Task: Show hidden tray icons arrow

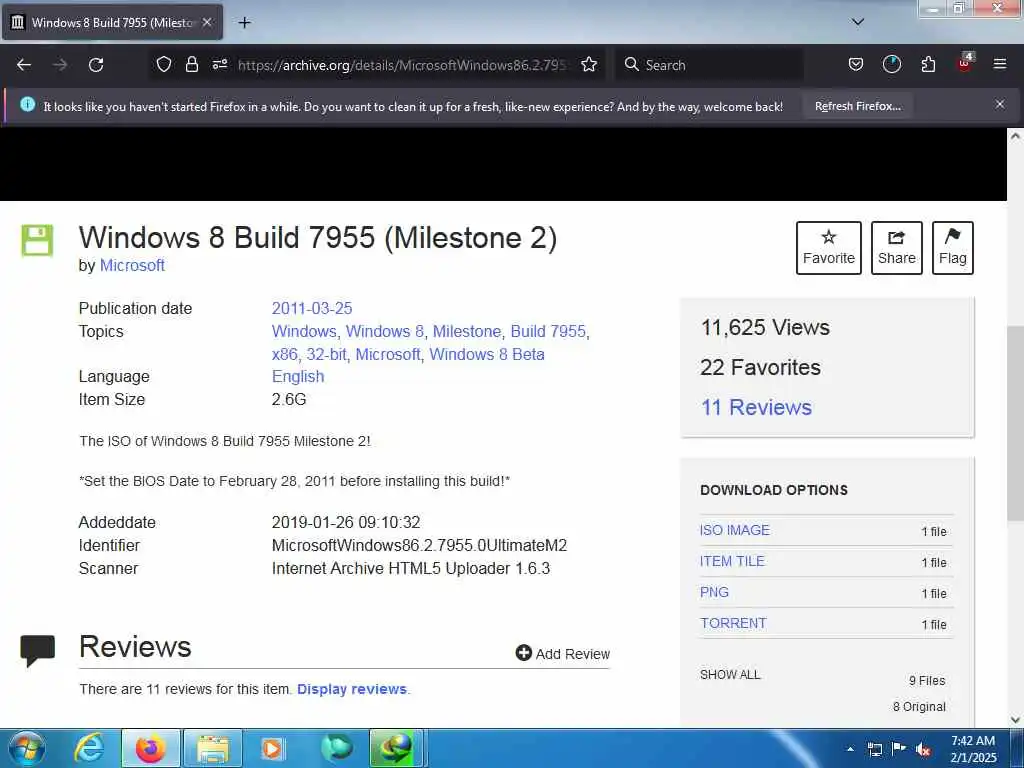Action: point(850,749)
